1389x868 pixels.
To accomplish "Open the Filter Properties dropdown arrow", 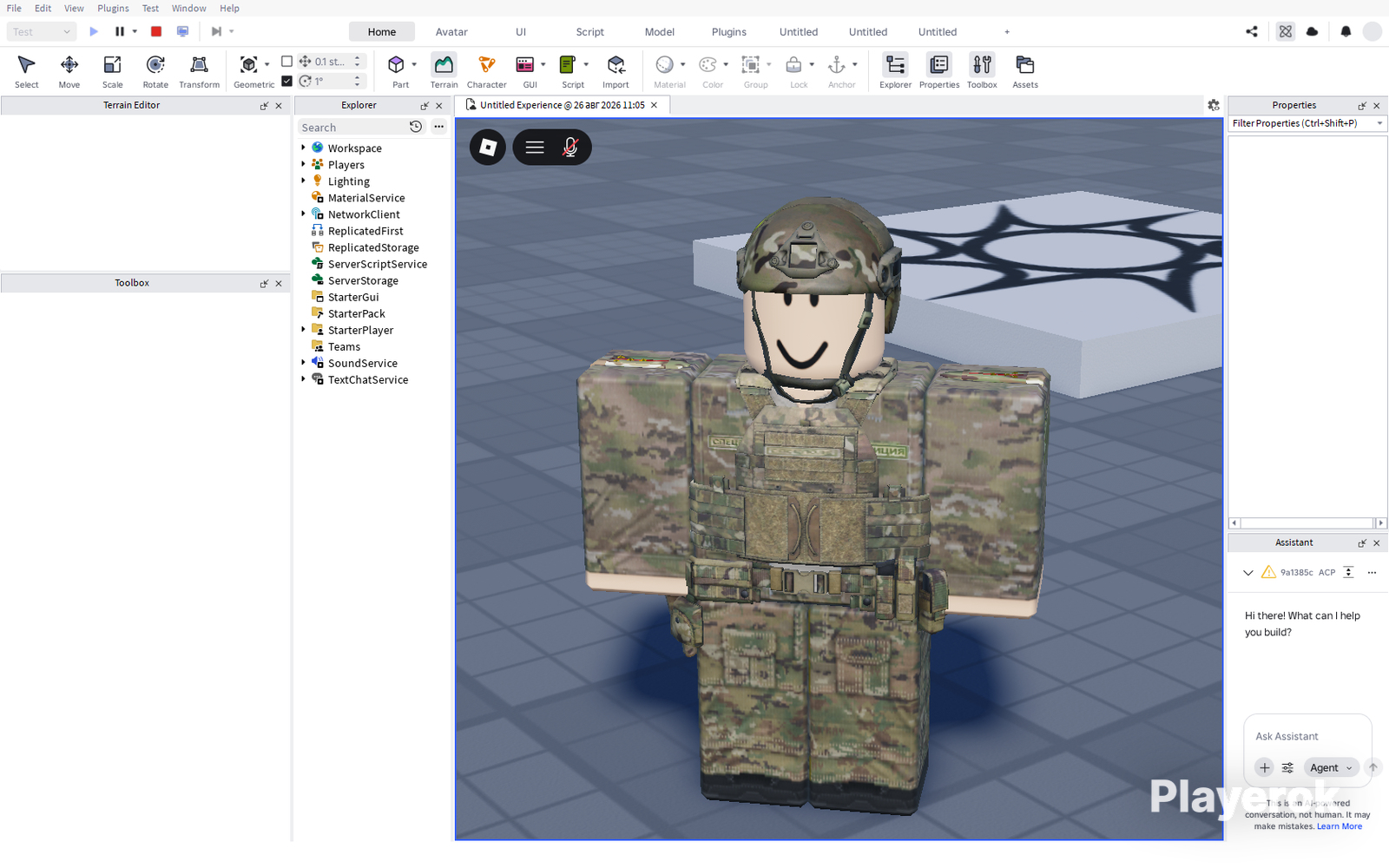I will click(x=1379, y=123).
